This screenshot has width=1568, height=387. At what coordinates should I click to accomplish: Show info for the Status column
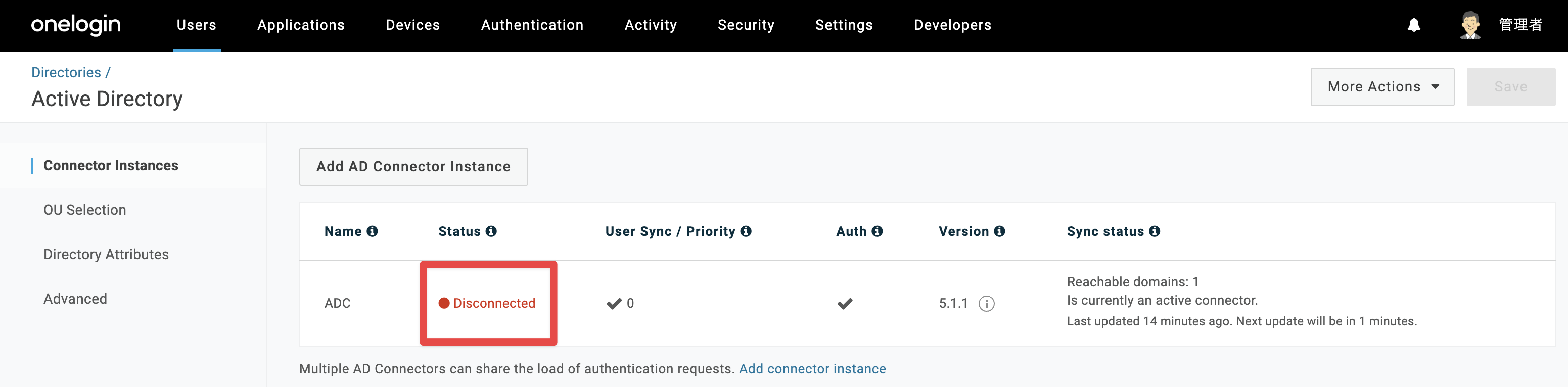[491, 231]
